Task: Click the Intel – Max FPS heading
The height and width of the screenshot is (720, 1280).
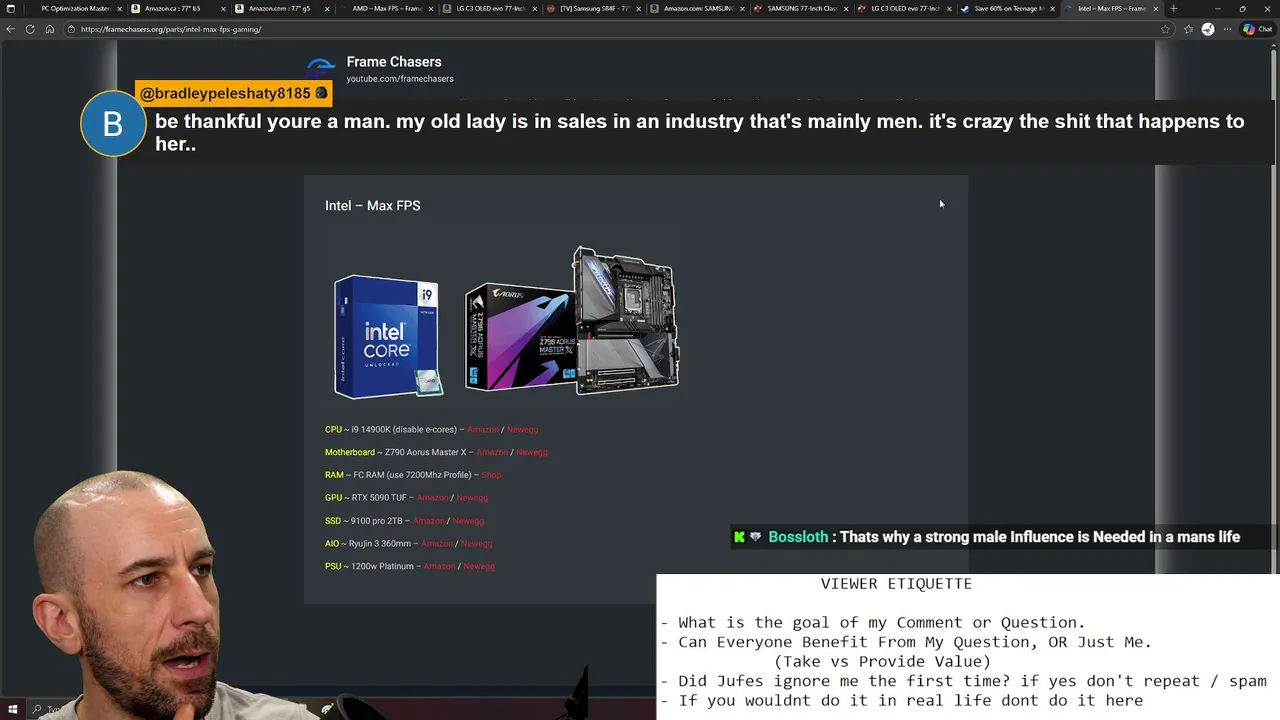Action: click(372, 206)
